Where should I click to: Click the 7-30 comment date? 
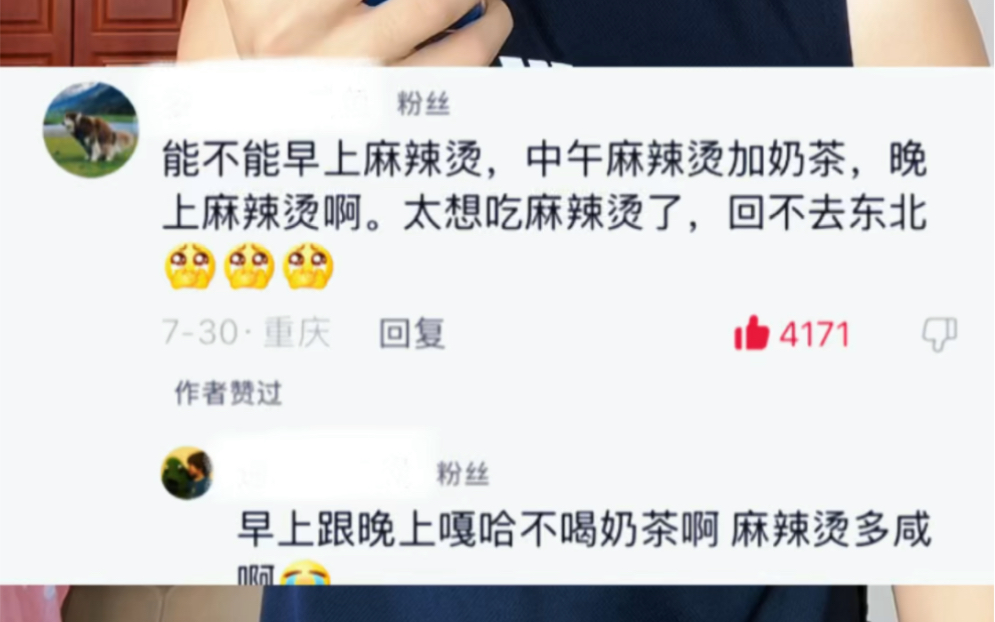200,333
